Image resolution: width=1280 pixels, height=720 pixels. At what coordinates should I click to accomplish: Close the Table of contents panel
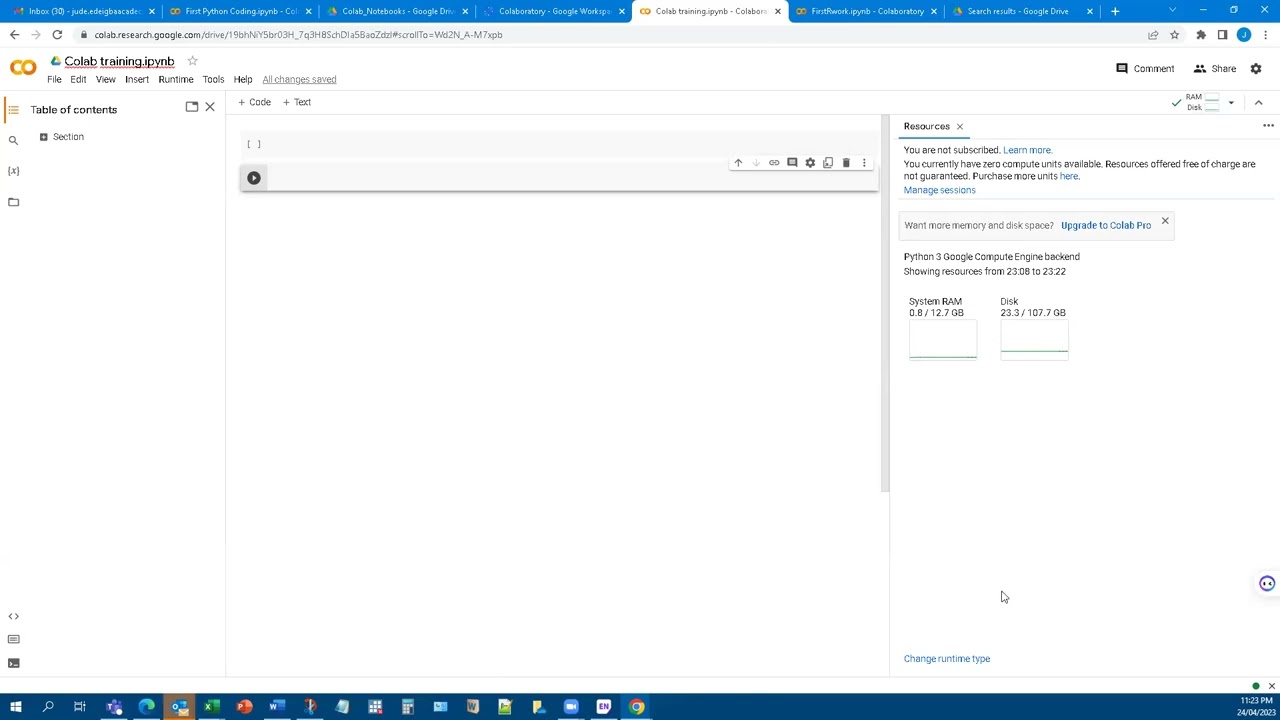[210, 106]
